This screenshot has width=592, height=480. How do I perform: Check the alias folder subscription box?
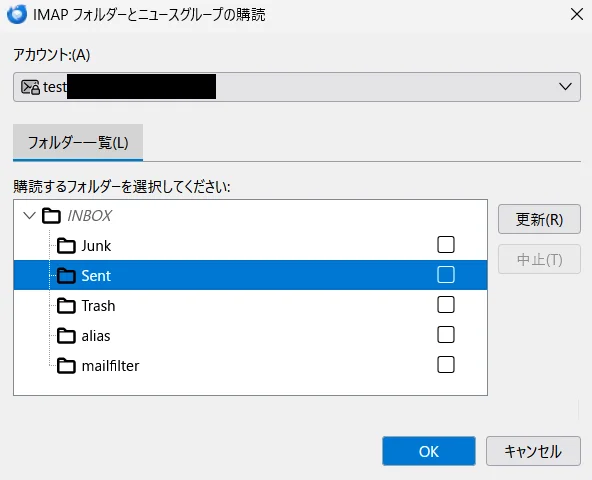click(446, 335)
